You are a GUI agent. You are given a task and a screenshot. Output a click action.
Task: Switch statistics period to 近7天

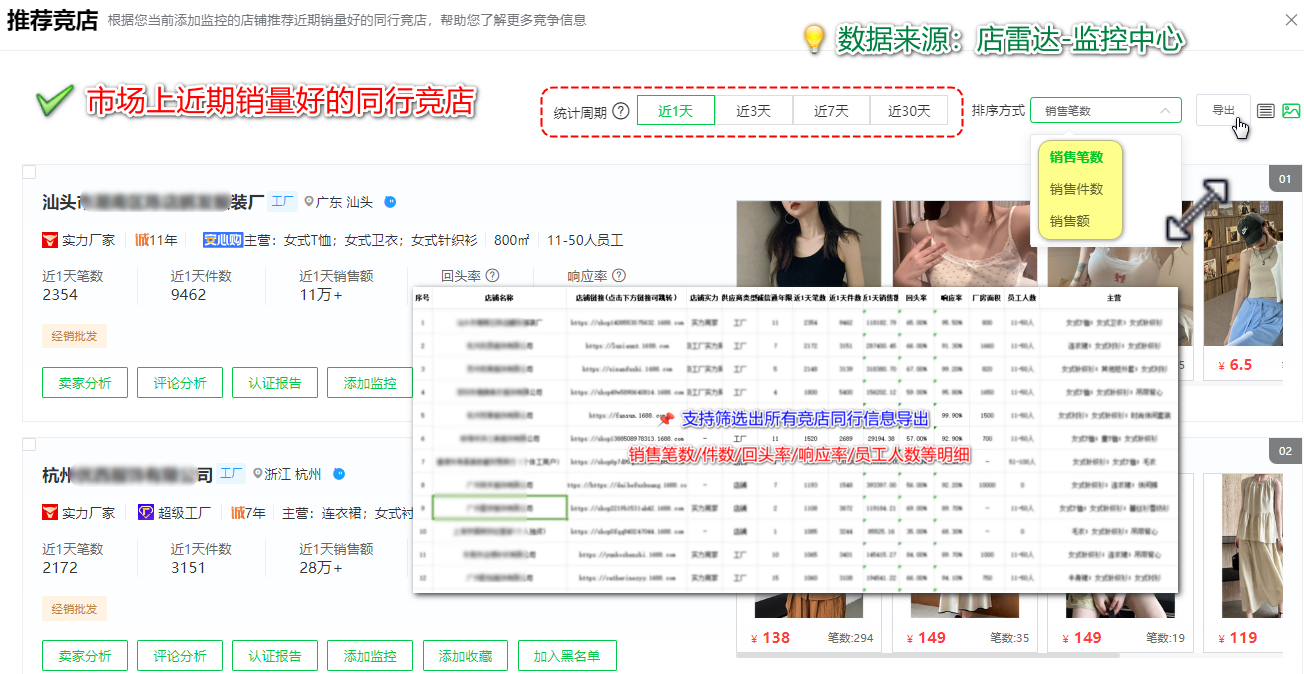[x=831, y=111]
